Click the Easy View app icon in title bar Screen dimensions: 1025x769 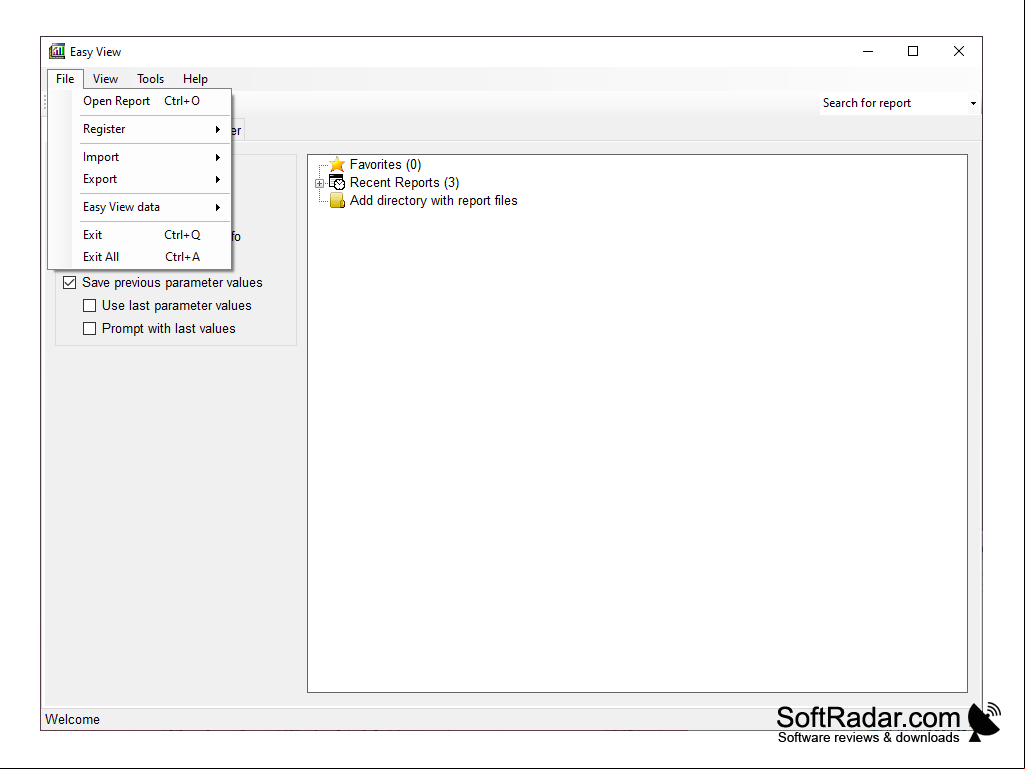click(x=57, y=51)
